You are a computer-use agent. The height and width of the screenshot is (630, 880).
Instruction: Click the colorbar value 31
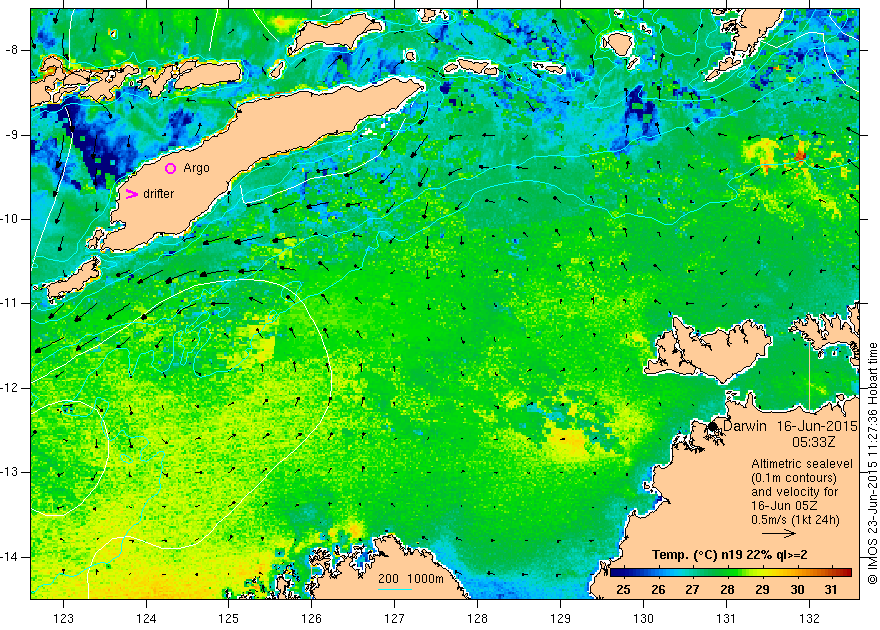click(x=831, y=590)
